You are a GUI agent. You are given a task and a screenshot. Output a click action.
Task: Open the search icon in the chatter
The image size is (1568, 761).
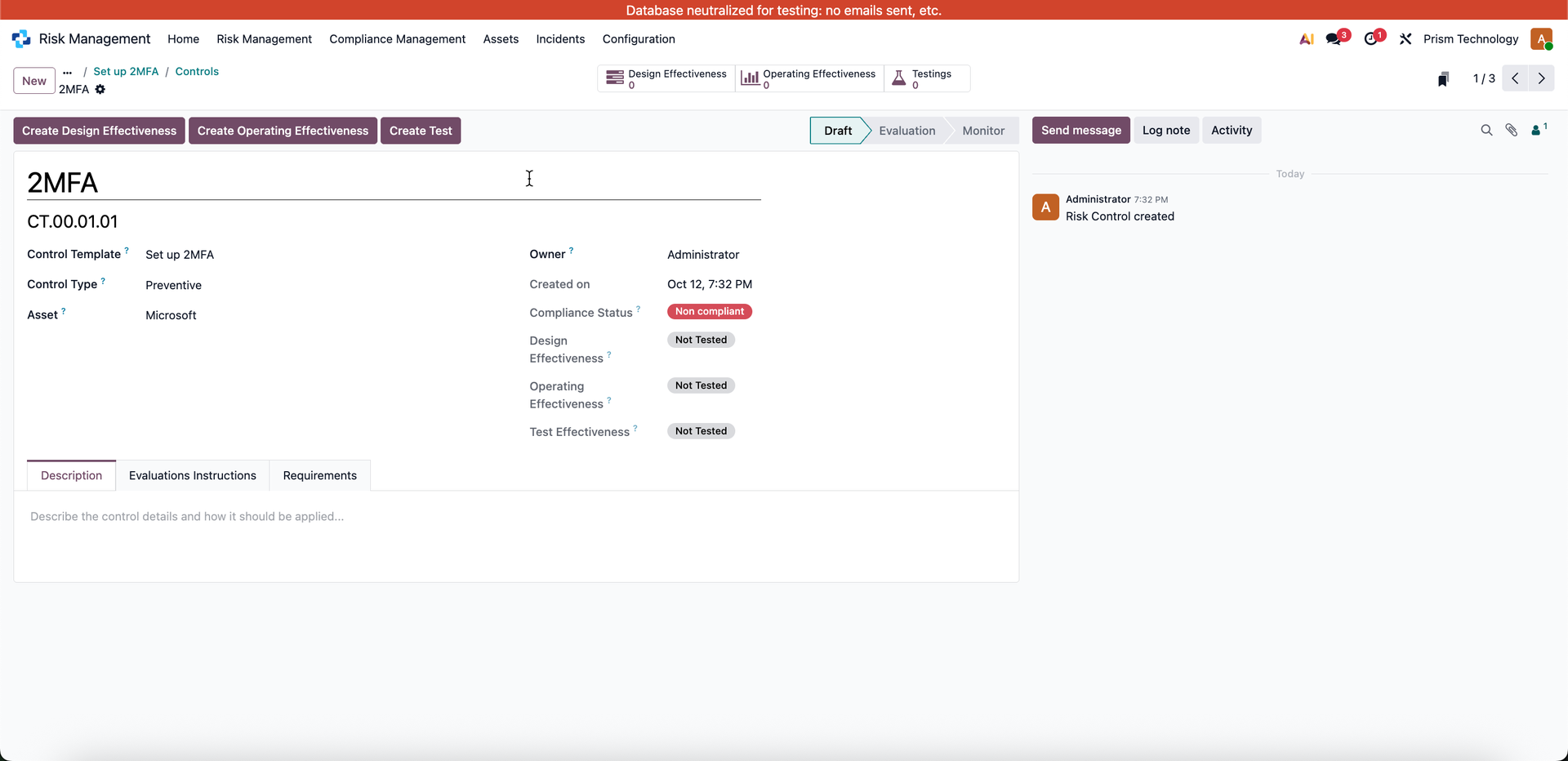tap(1486, 130)
